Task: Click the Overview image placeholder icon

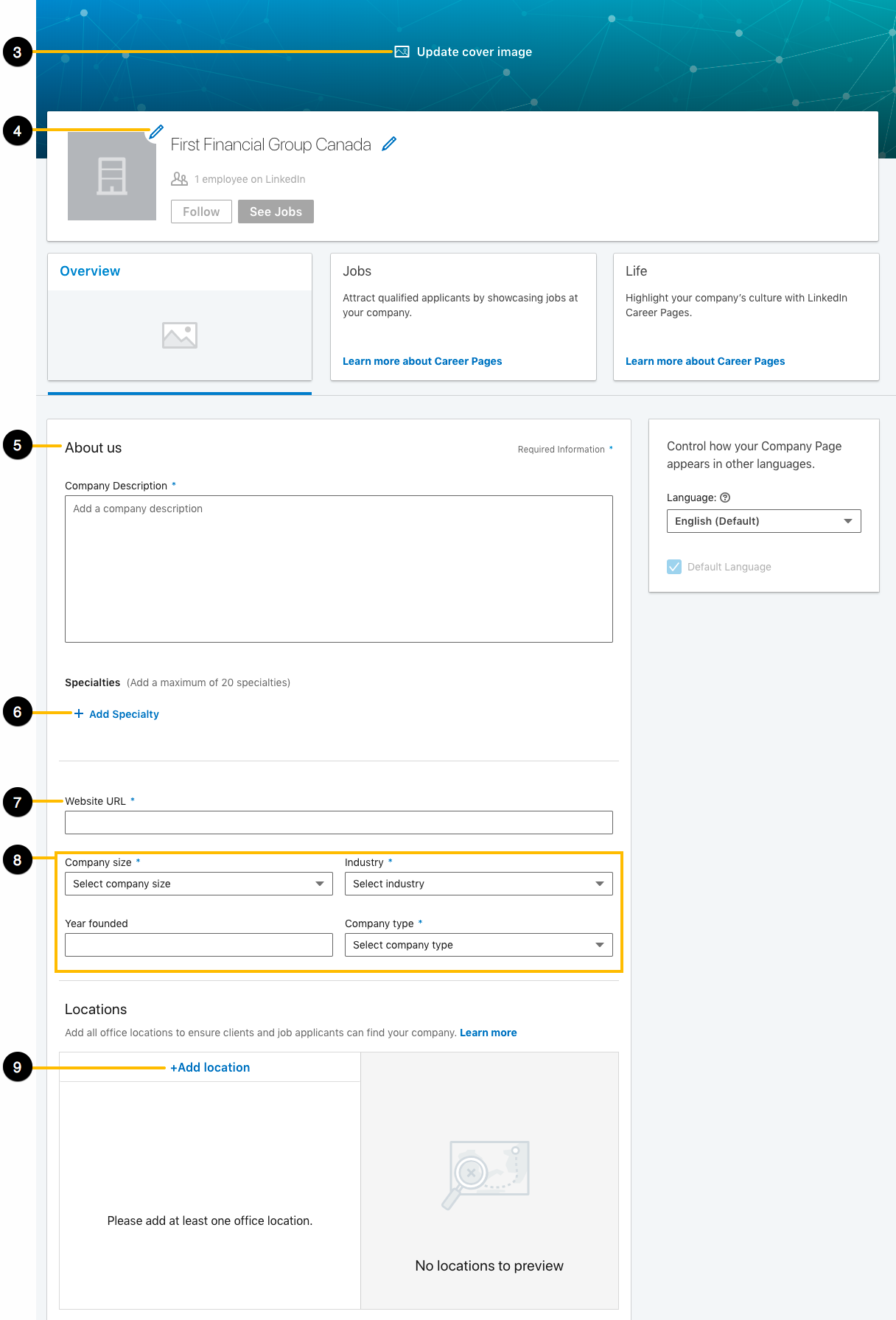Action: click(180, 335)
